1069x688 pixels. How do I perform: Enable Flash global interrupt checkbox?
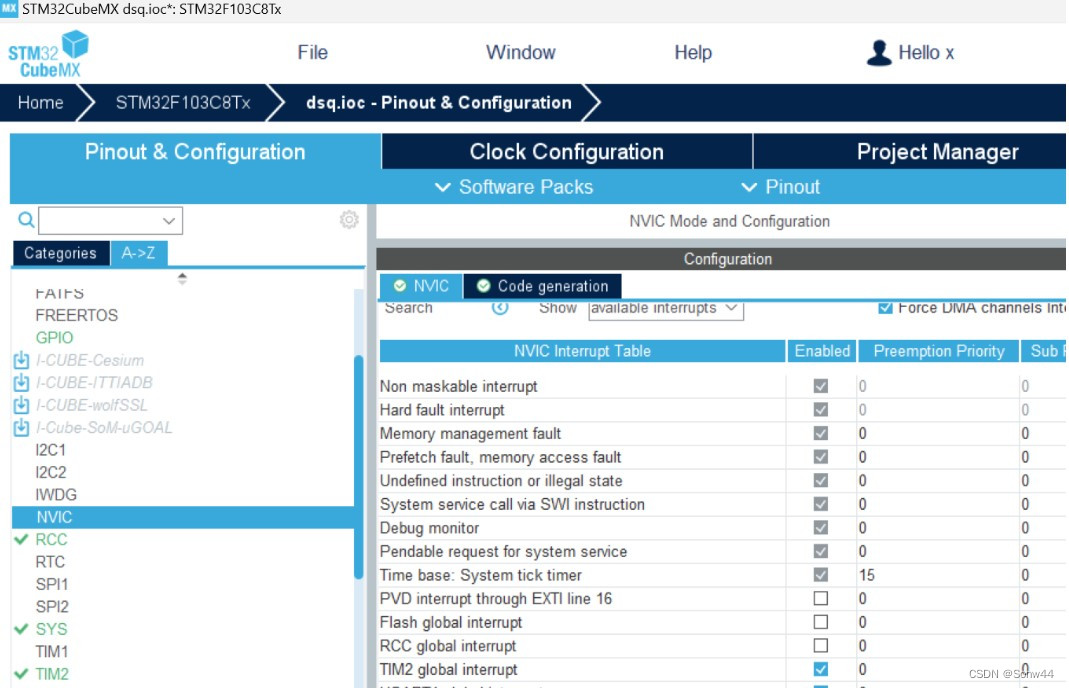coord(821,622)
